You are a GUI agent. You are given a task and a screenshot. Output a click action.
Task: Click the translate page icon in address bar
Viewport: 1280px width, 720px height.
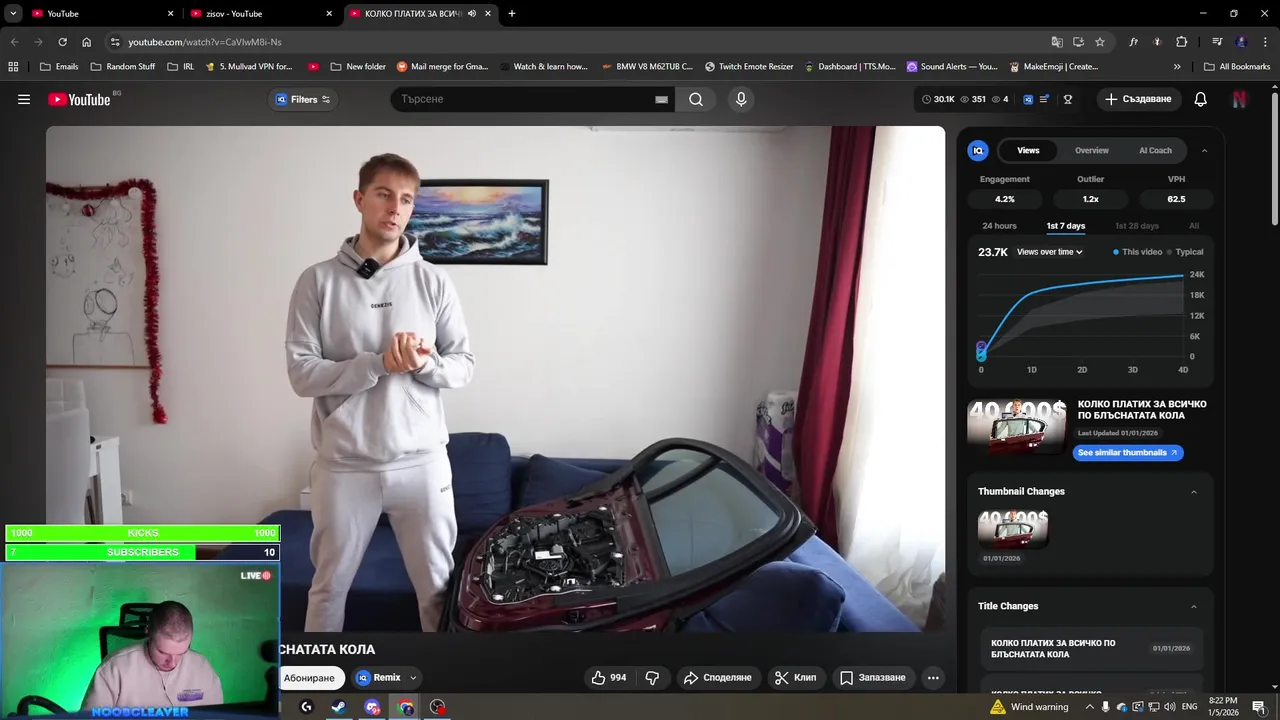[x=1057, y=42]
